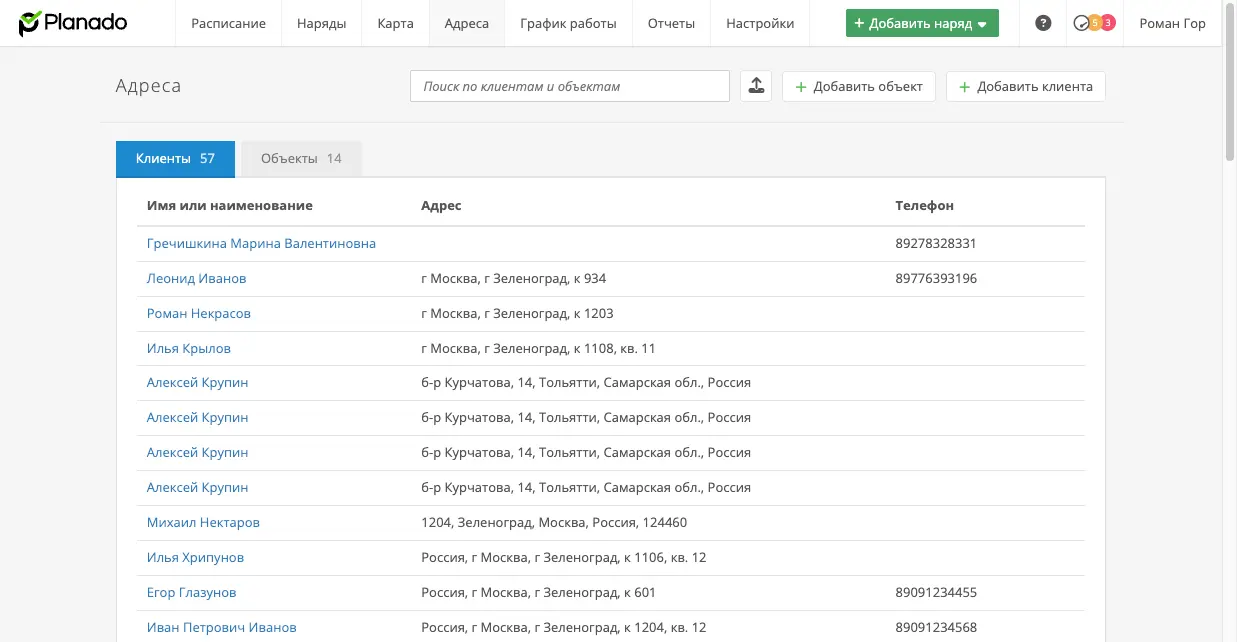1237x642 pixels.
Task: Open client Иван Петрович Иванов
Action: [x=221, y=627]
